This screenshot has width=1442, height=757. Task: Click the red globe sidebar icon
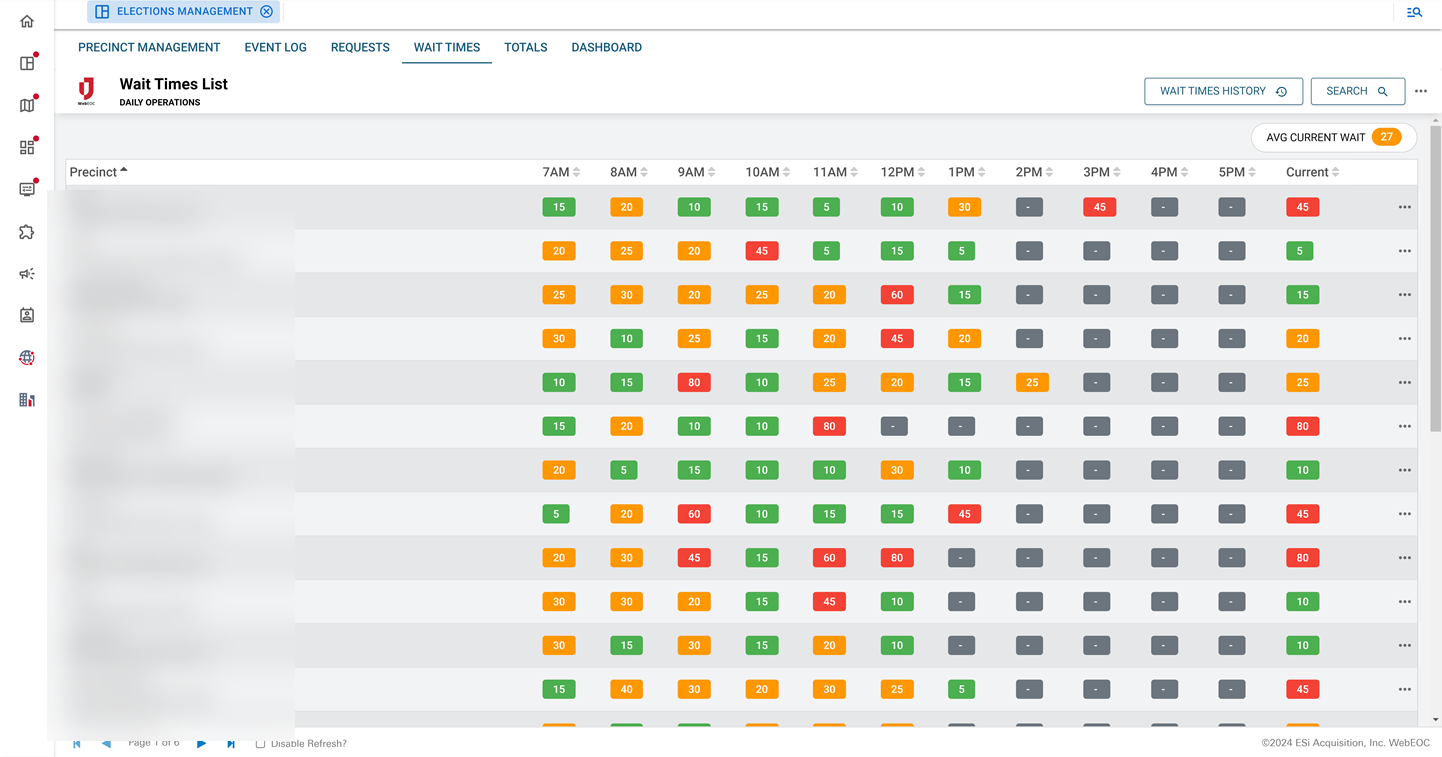(27, 358)
